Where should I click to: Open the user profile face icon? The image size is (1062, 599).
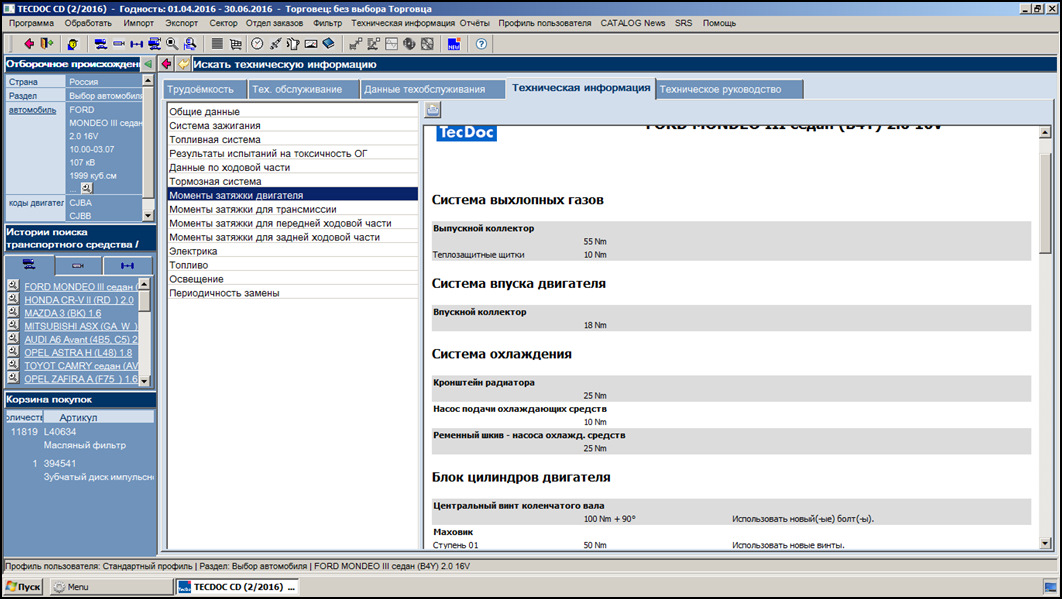(x=72, y=44)
